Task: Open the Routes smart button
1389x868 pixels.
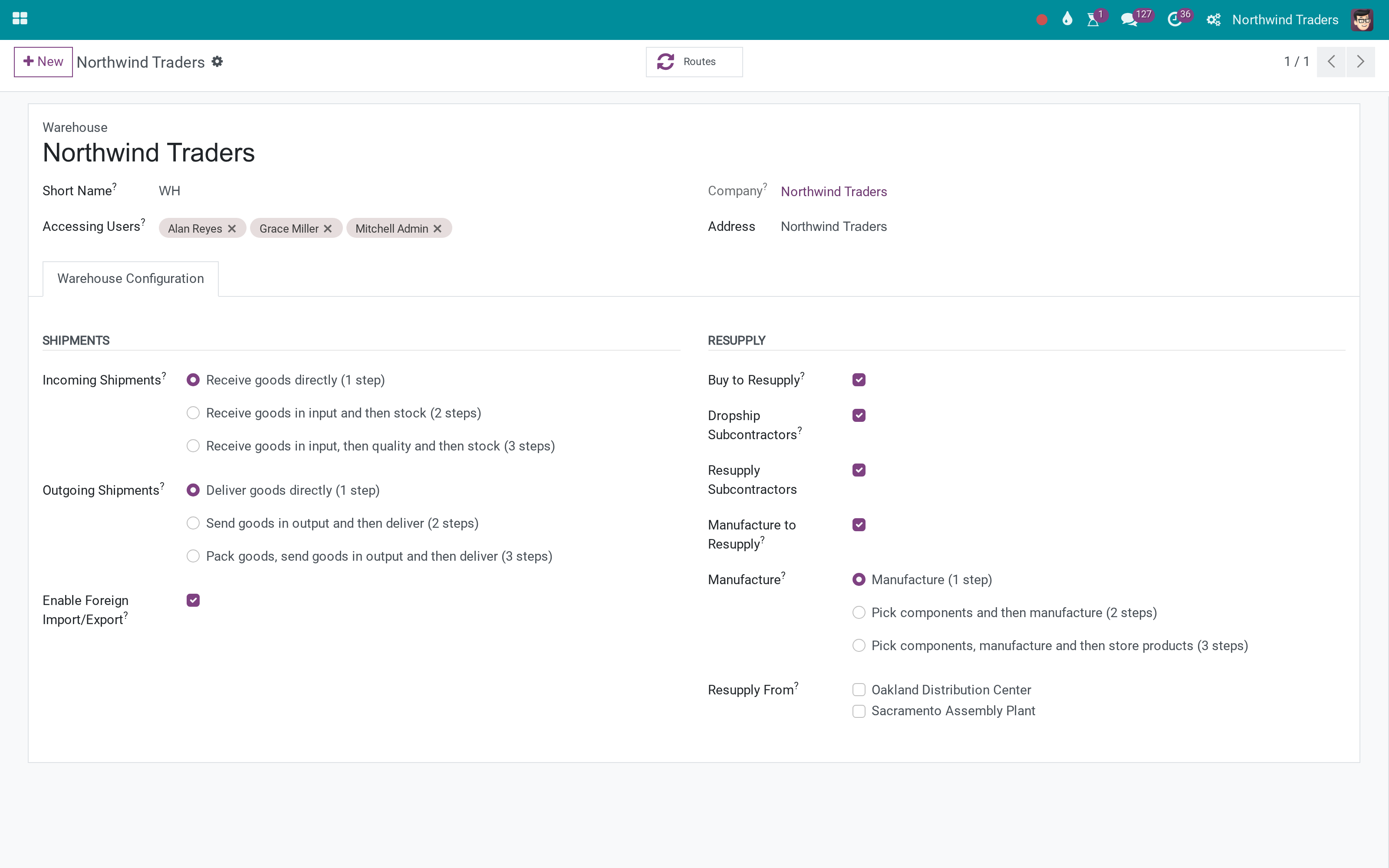Action: (x=694, y=62)
